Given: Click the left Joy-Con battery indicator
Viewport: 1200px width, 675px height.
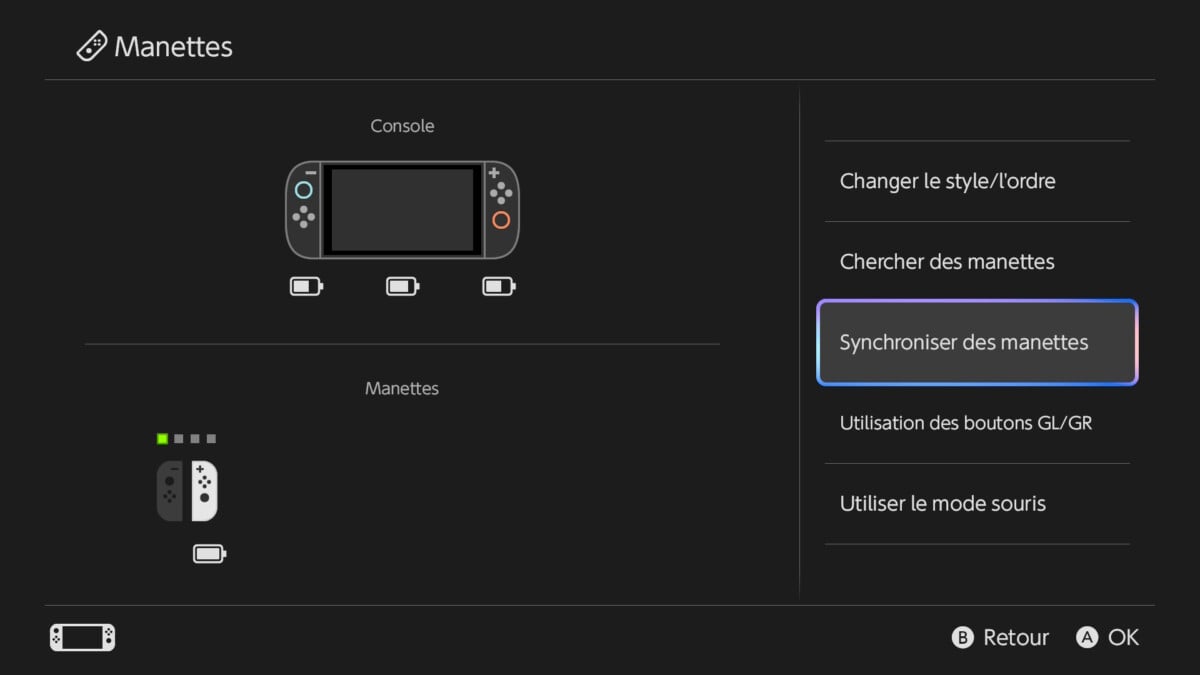Looking at the screenshot, I should [x=306, y=287].
